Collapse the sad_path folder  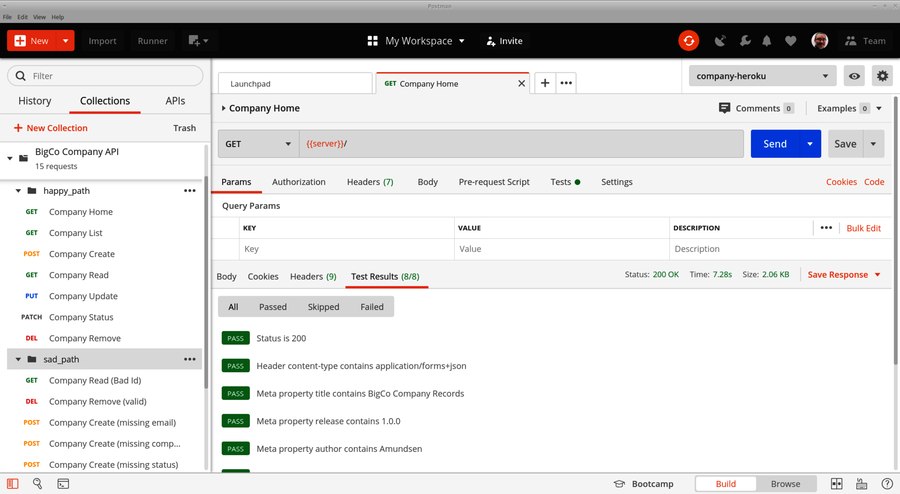(x=18, y=359)
